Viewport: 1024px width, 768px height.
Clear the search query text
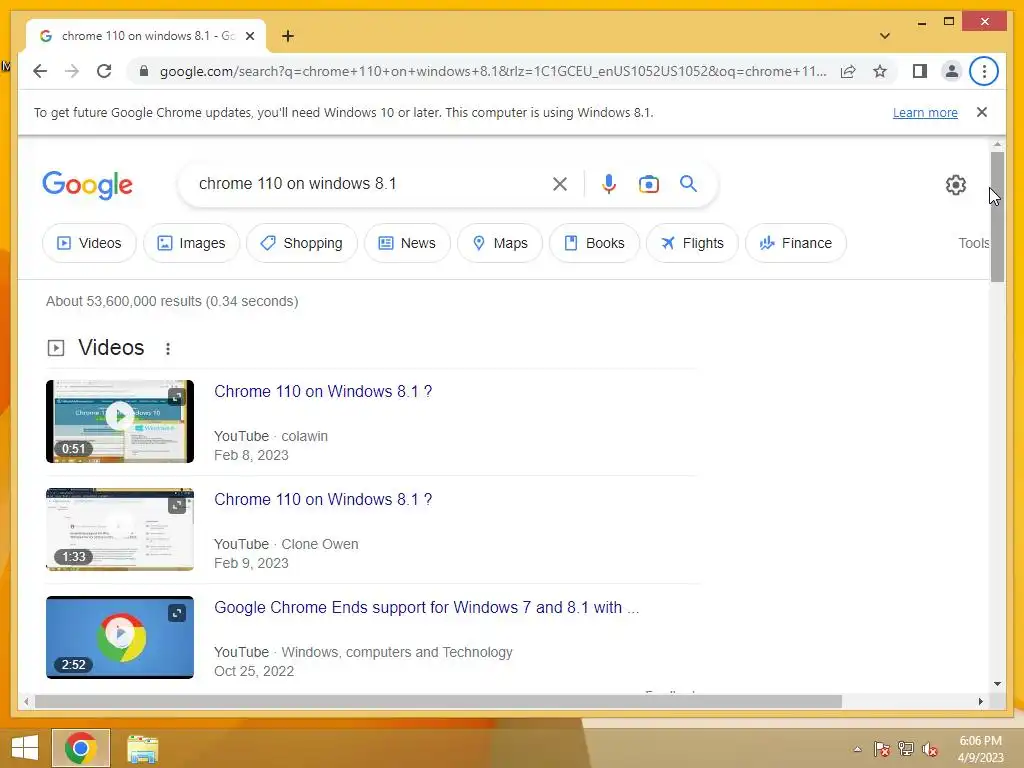pos(560,184)
